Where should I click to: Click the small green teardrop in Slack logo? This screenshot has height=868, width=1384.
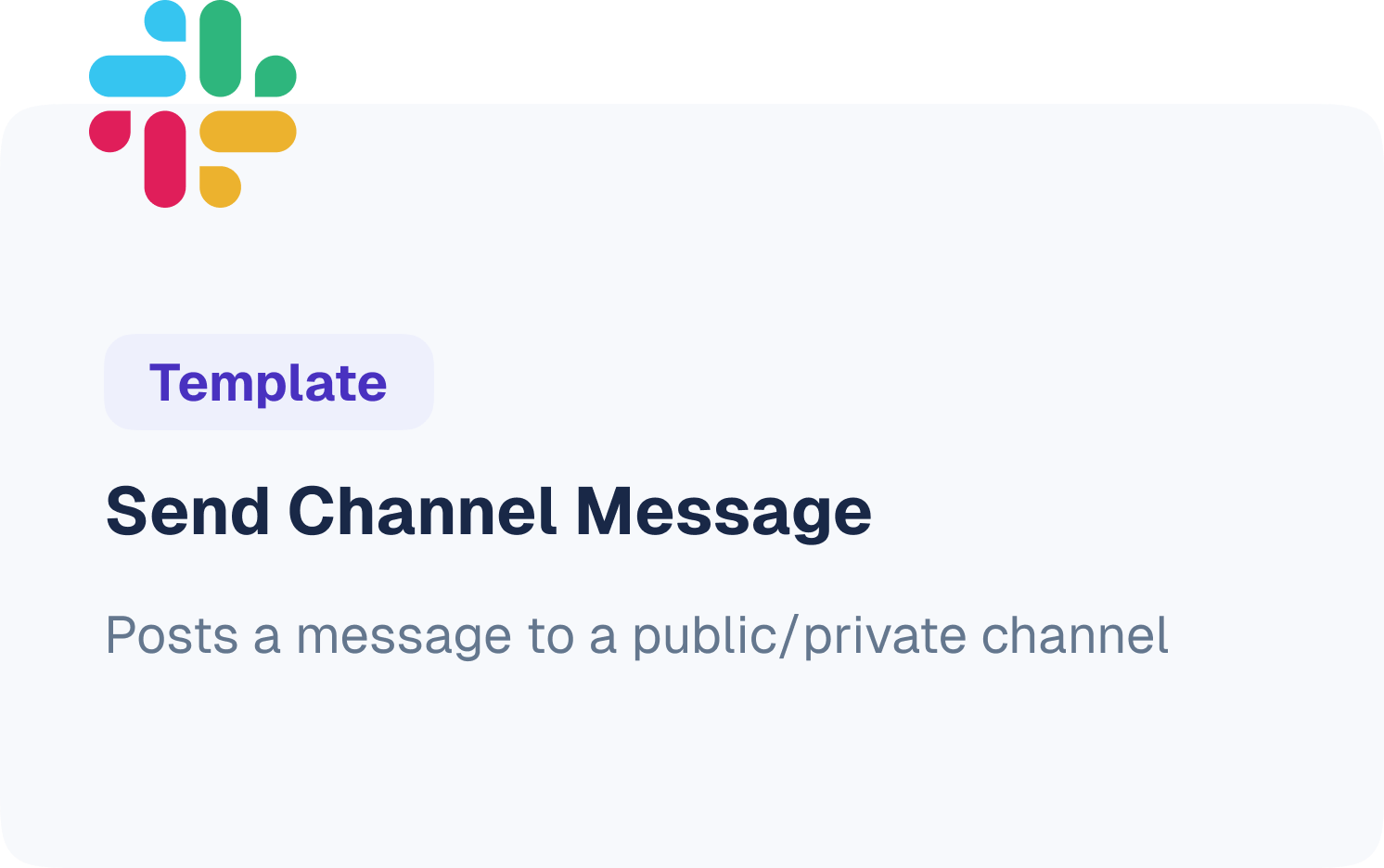pos(276,76)
